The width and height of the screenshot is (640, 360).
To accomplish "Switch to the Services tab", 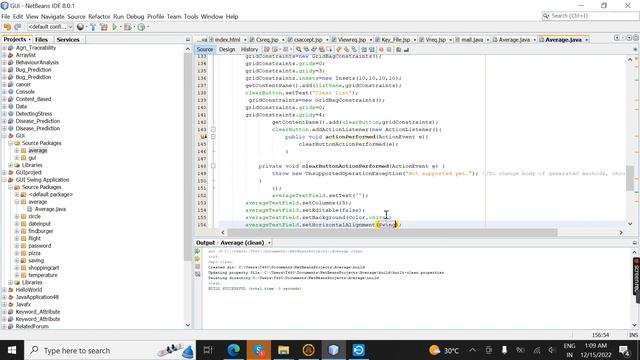I will [68, 40].
